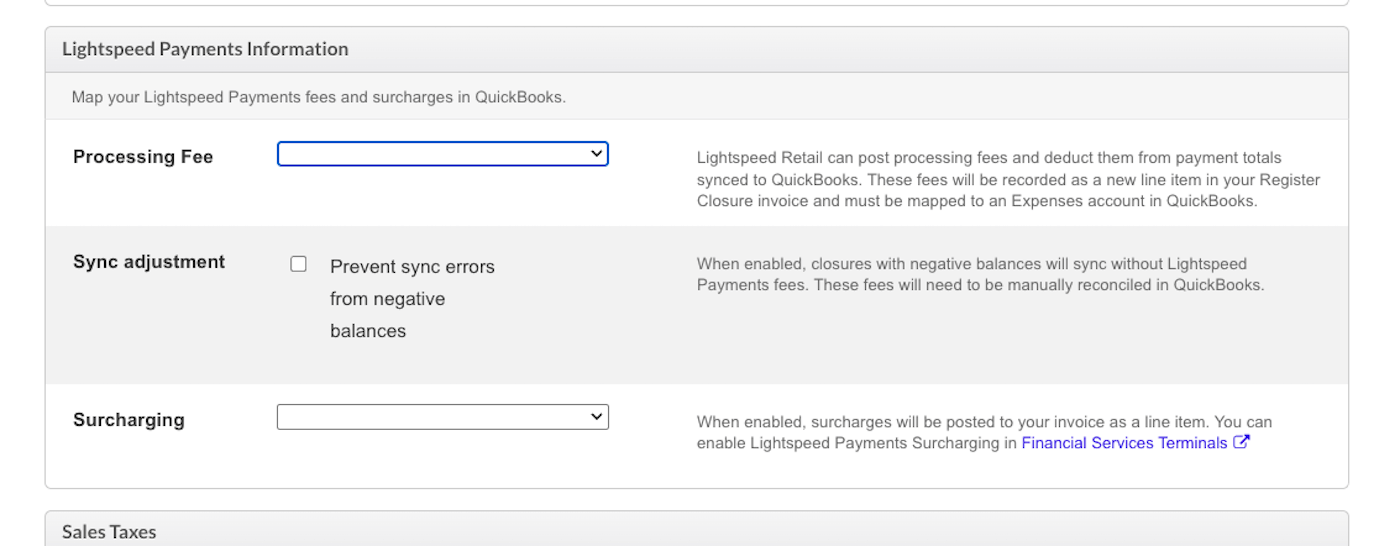The width and height of the screenshot is (1400, 546).
Task: Open the Processing Fee dropdown
Action: point(441,154)
